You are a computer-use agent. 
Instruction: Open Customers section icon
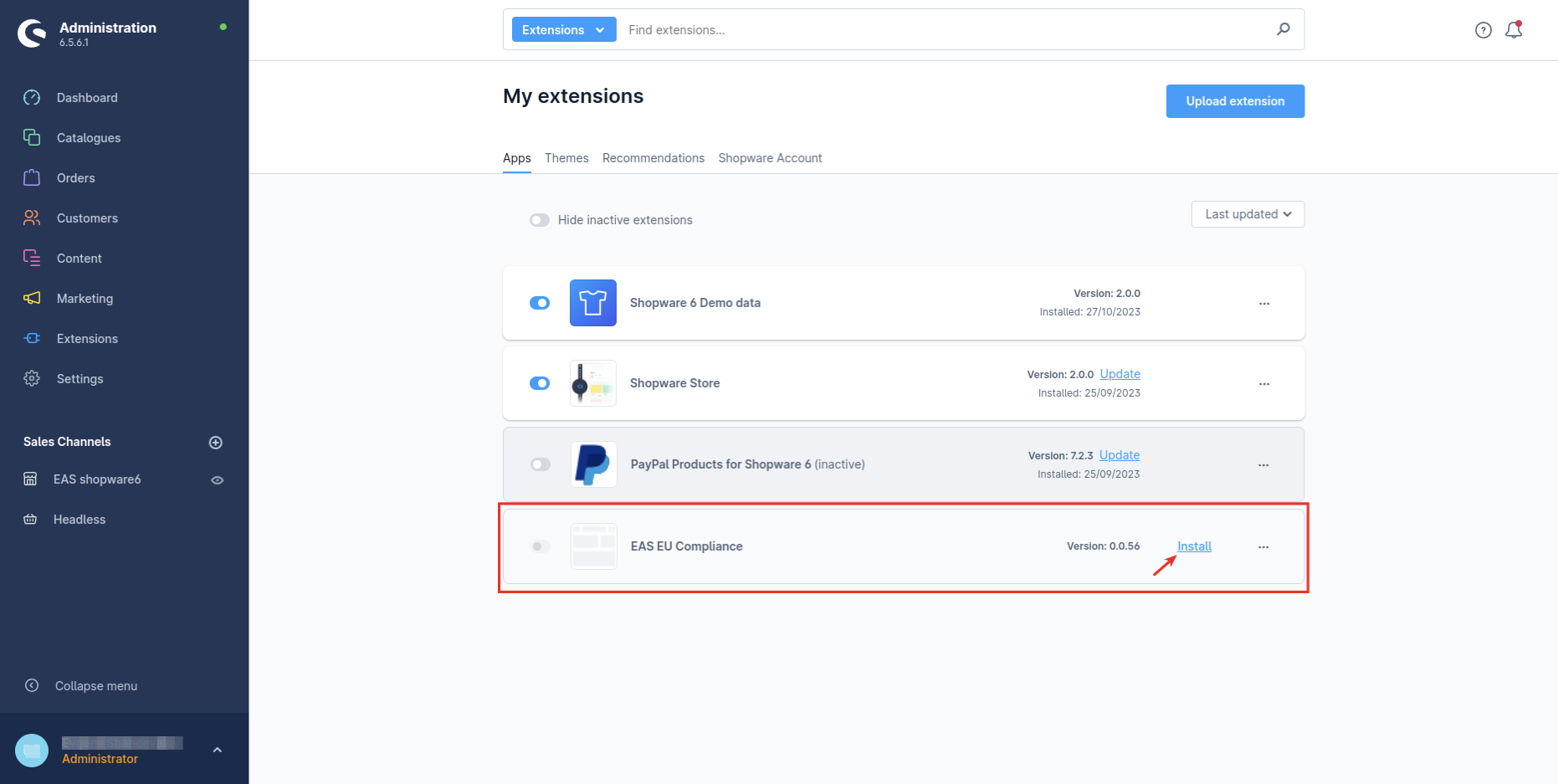tap(32, 218)
